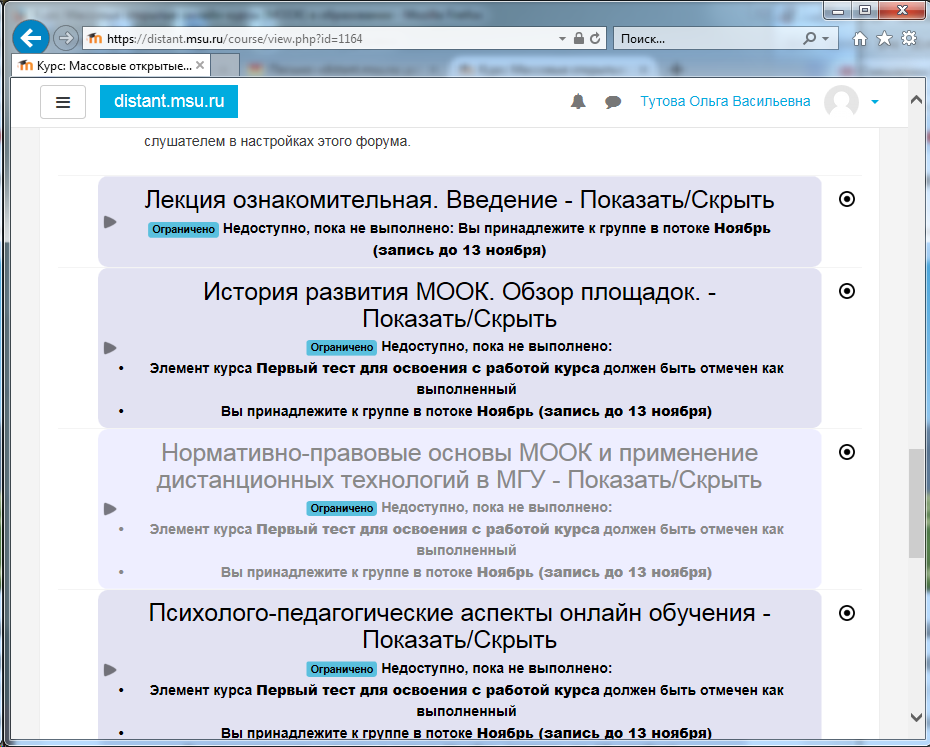Expand the 'Лекция ознакомительная' section triangle

pos(110,221)
